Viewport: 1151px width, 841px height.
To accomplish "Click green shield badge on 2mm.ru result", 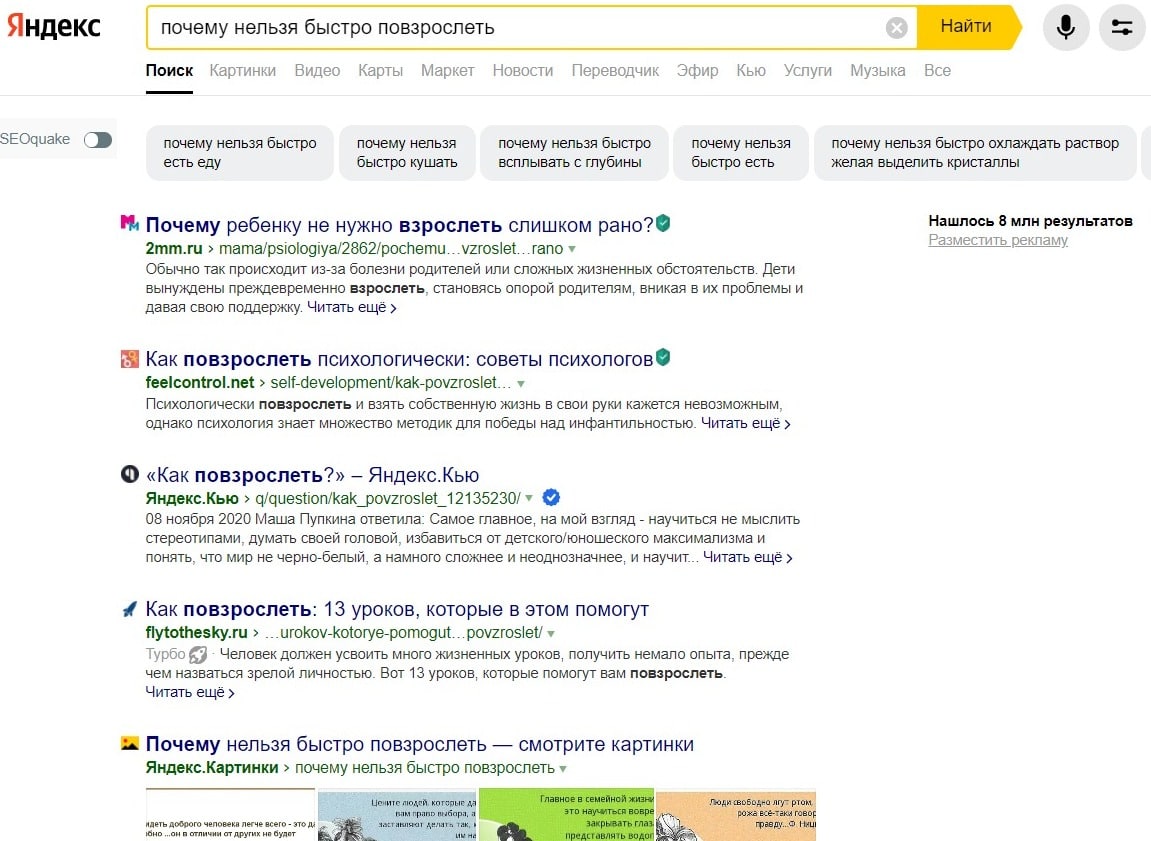I will (x=663, y=223).
